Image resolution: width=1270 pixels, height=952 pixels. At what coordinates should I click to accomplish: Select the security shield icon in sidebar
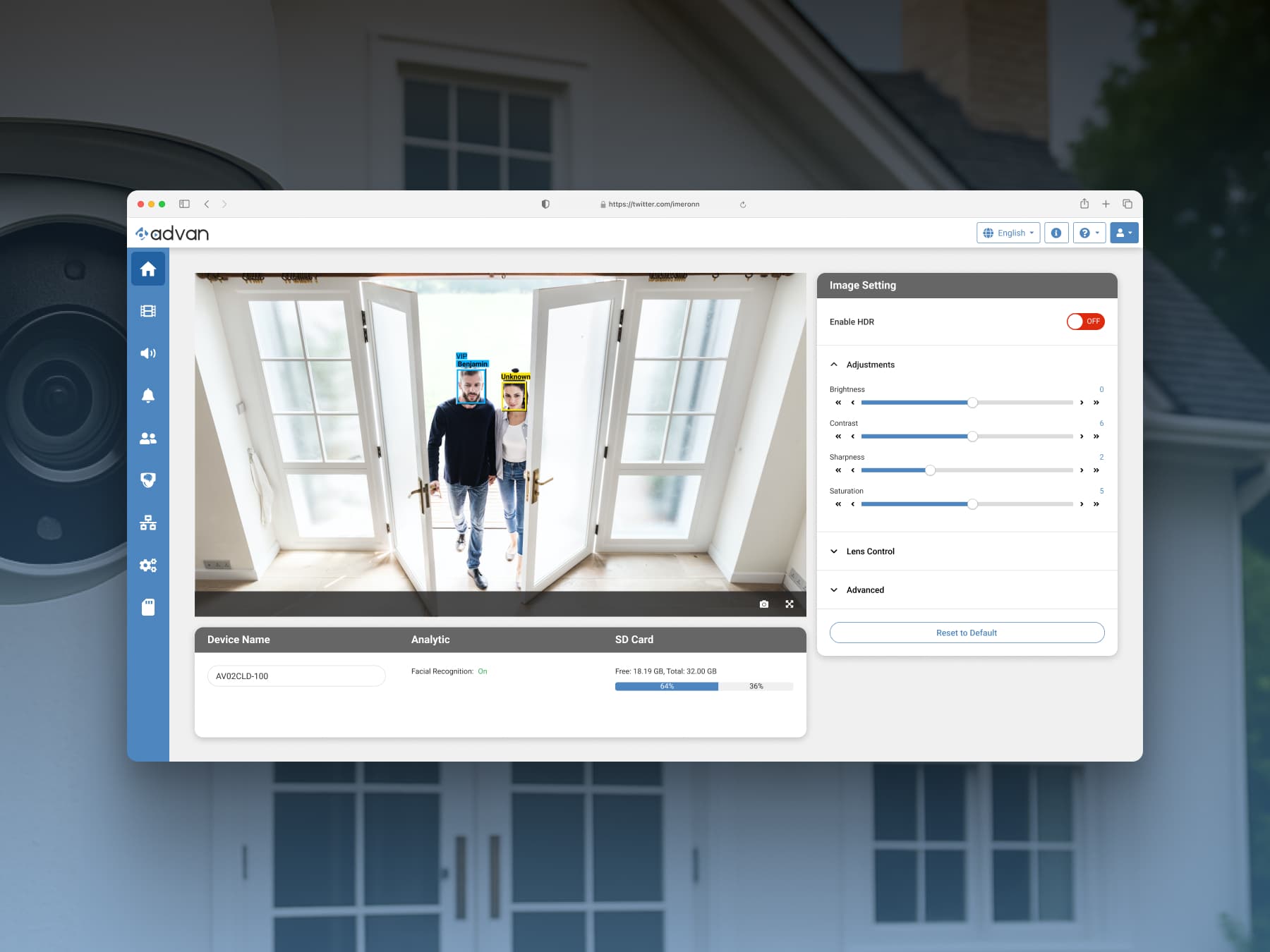pos(148,480)
